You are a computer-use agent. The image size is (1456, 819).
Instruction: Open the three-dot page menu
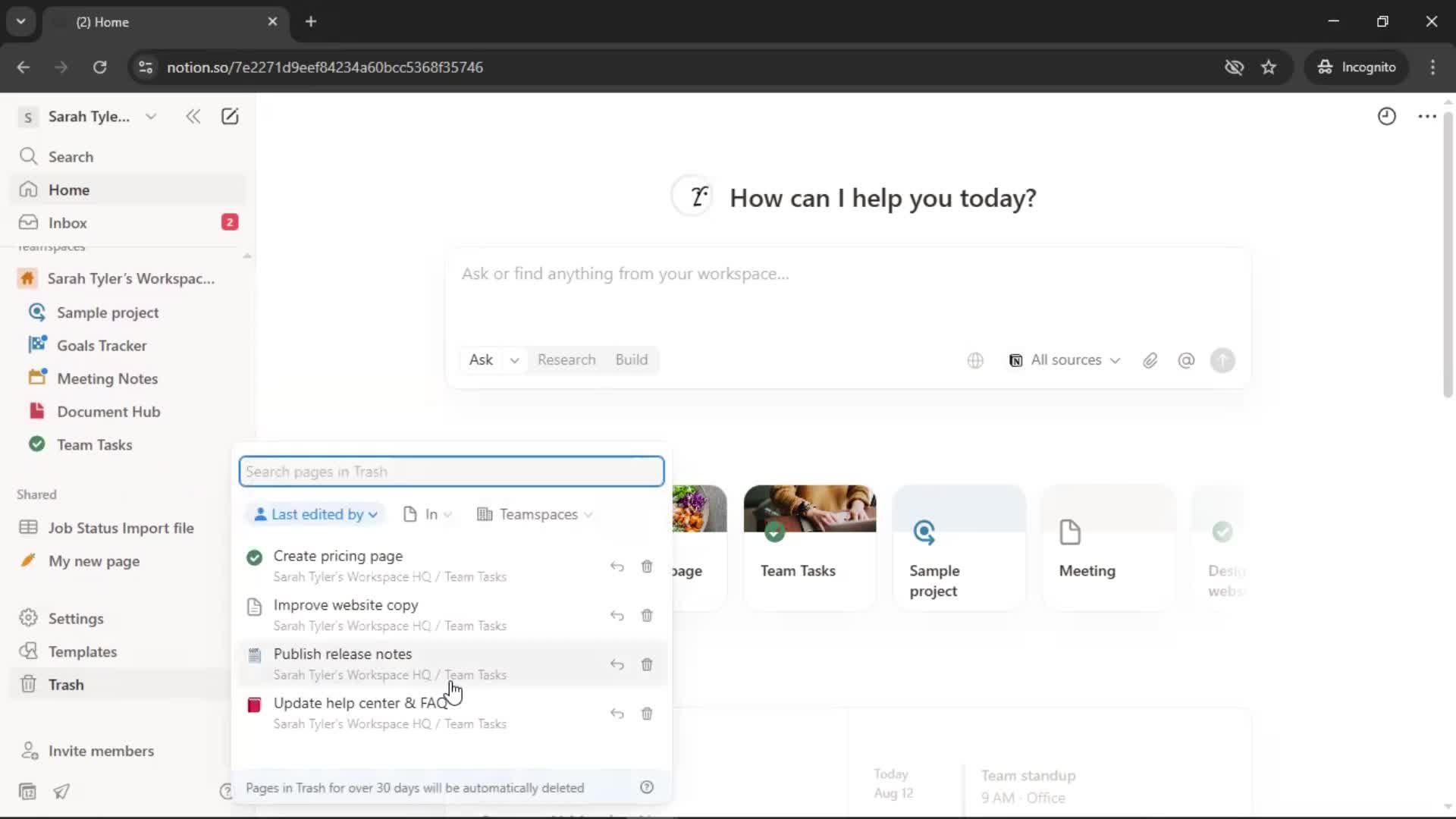pyautogui.click(x=1427, y=116)
